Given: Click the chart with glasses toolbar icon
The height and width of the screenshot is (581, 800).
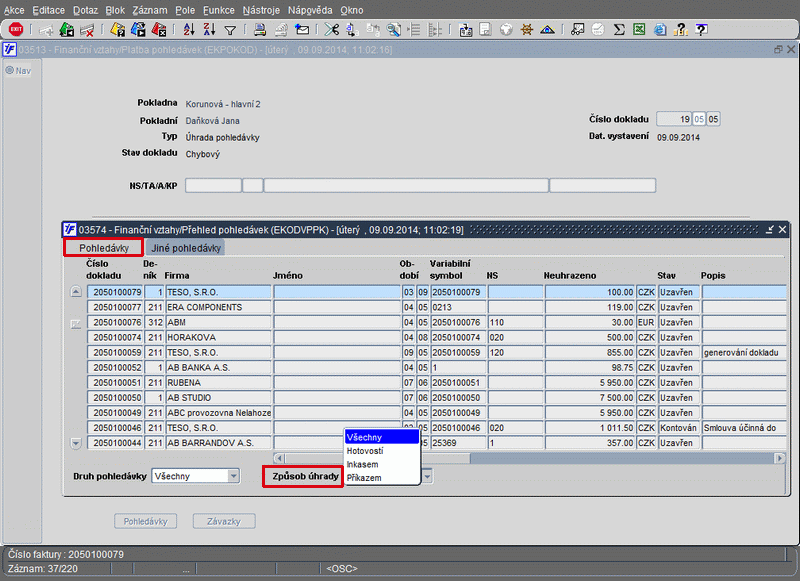Looking at the screenshot, I should coord(578,30).
